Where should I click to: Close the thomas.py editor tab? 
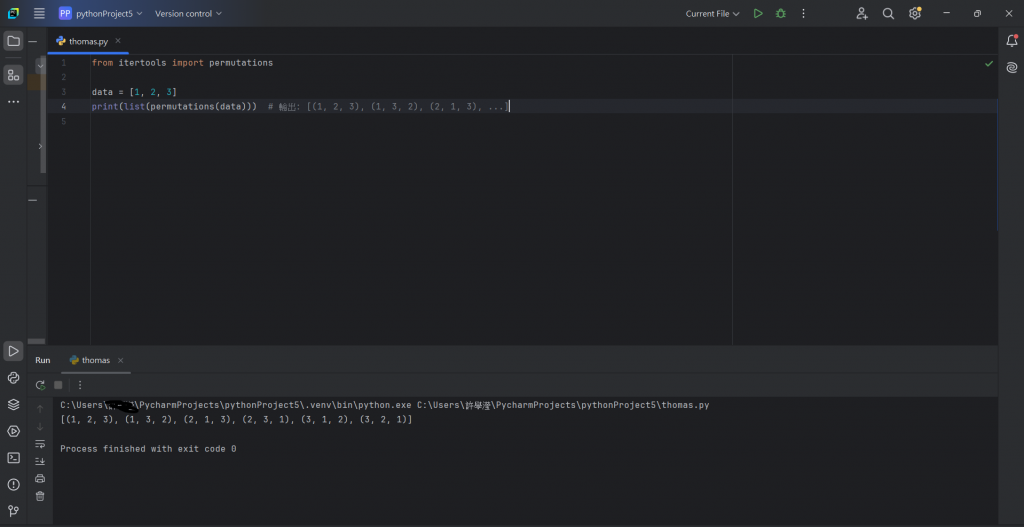(x=118, y=40)
